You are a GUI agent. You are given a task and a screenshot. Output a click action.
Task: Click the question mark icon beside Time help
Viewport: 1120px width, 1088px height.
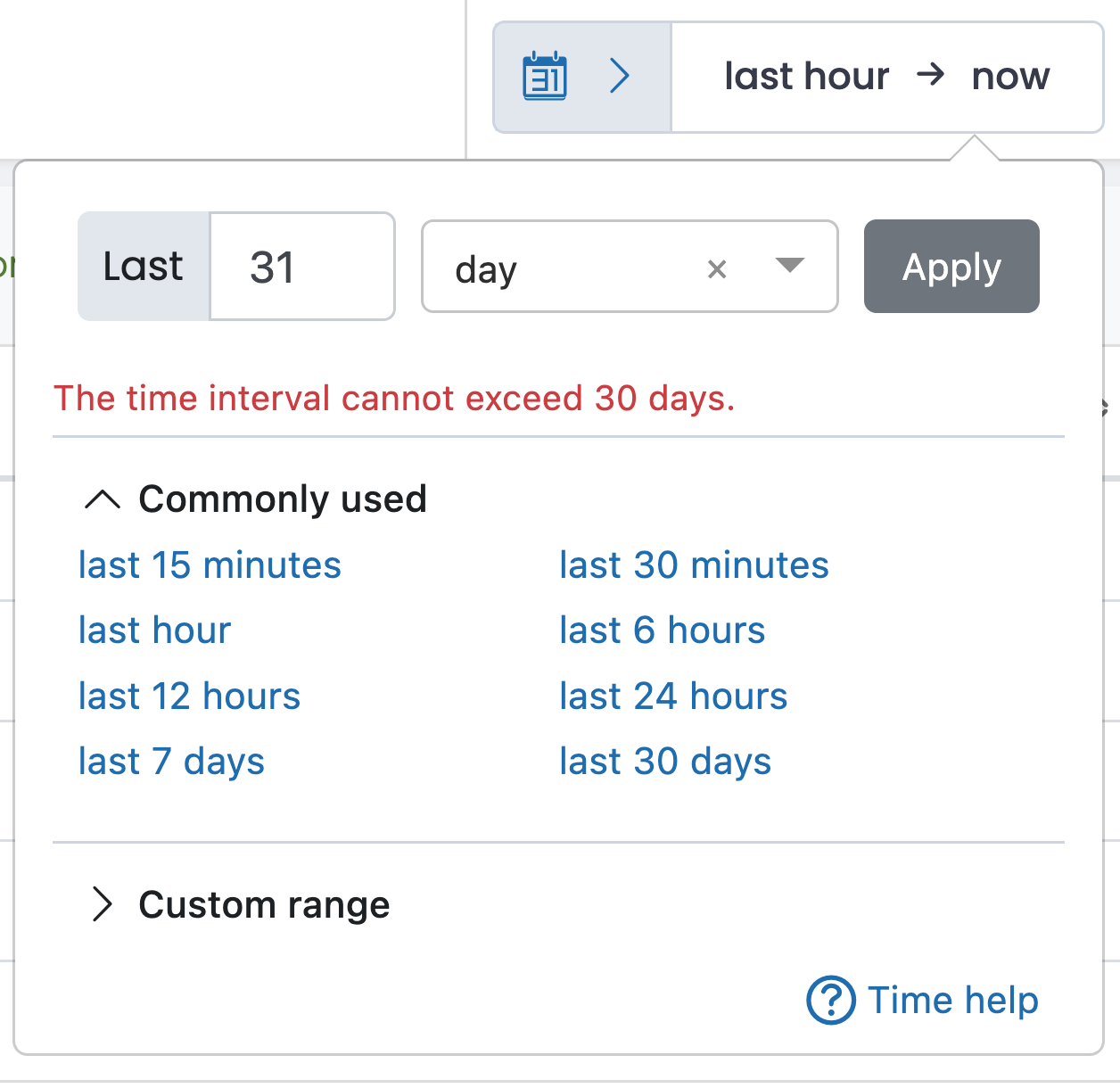tap(831, 1001)
